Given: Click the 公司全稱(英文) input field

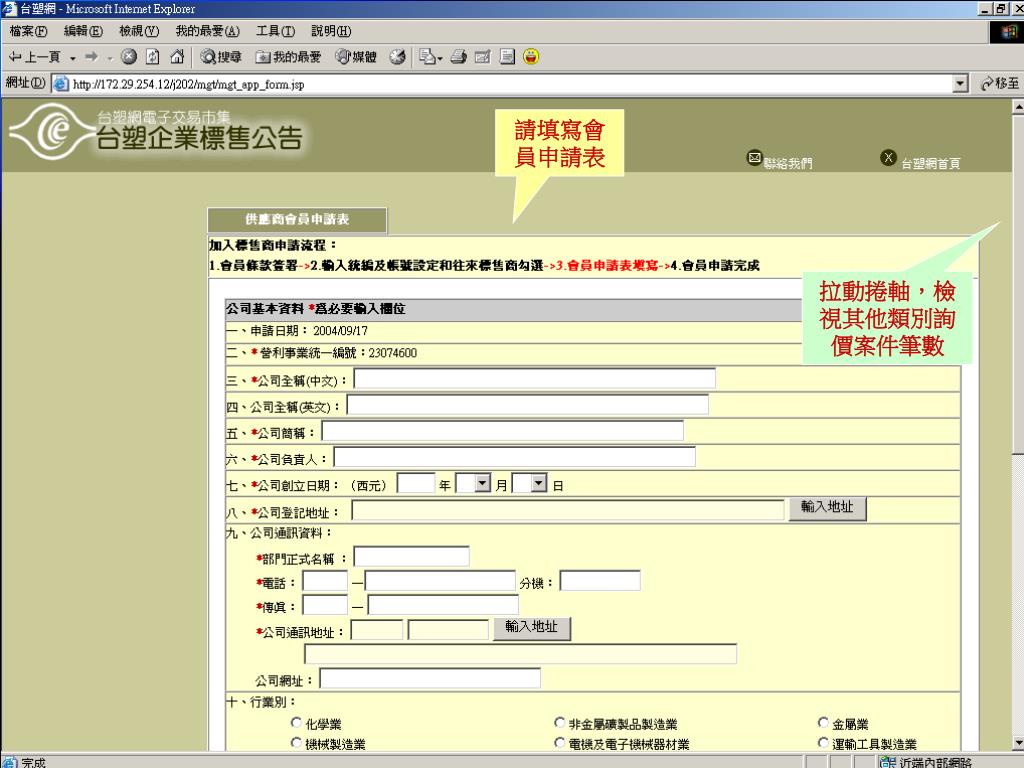Looking at the screenshot, I should point(528,405).
